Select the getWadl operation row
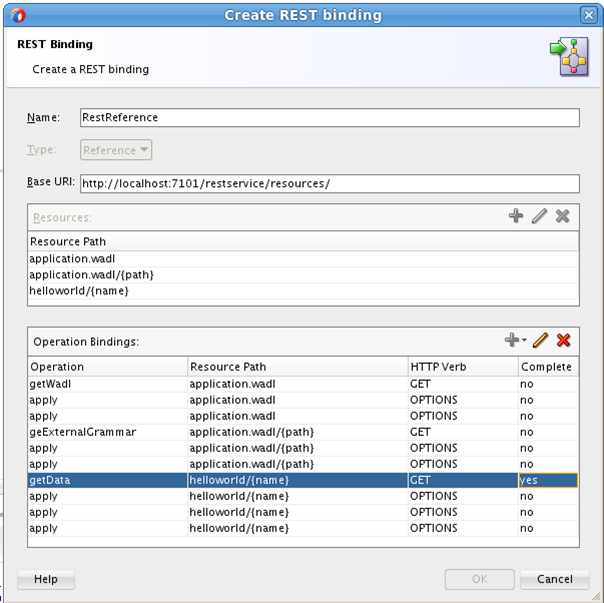The height and width of the screenshot is (603, 604). 304,384
